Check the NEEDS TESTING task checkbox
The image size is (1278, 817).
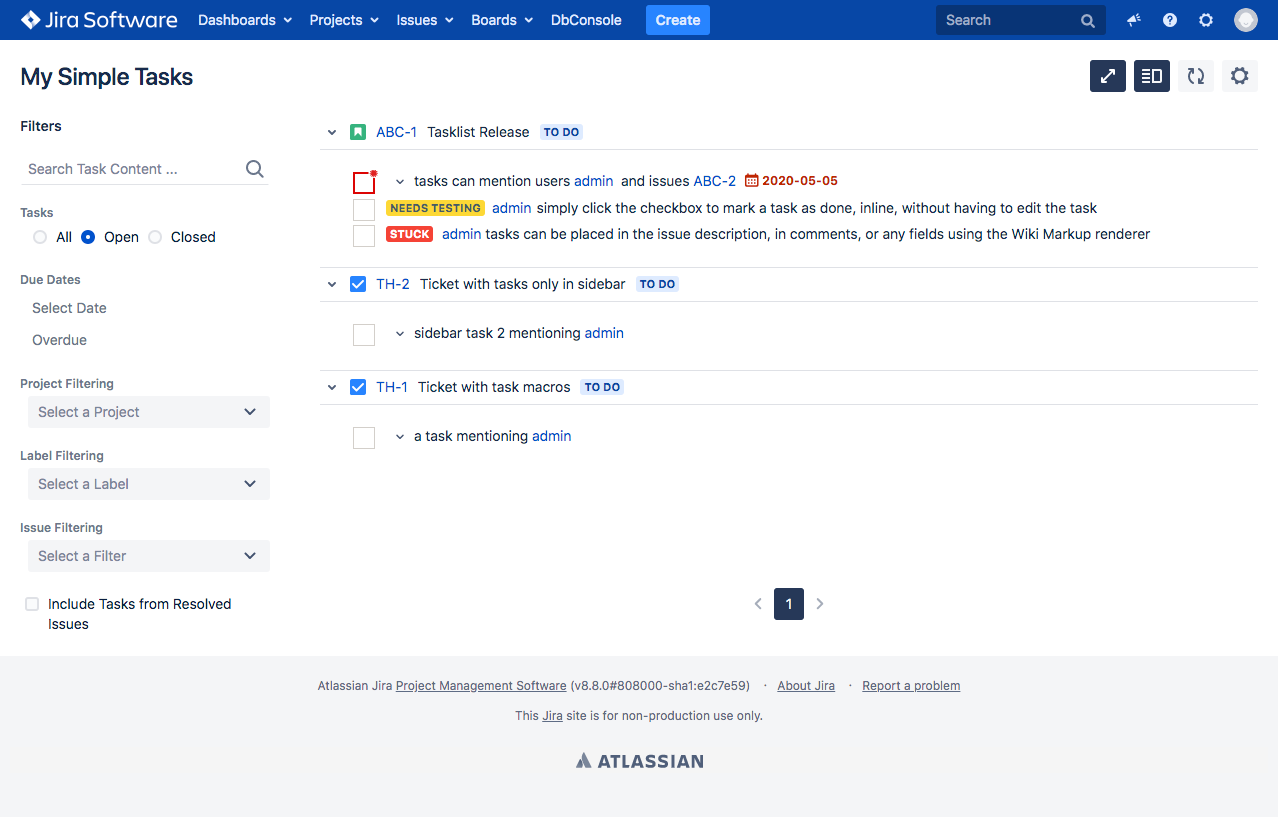coord(364,210)
